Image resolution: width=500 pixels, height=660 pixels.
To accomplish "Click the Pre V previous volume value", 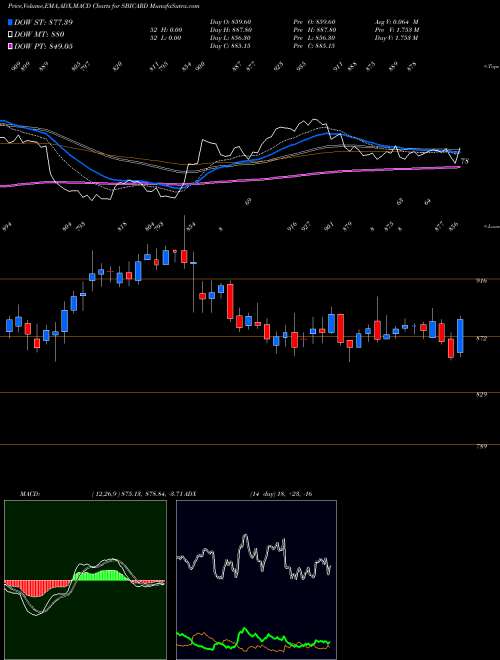I will coord(396,30).
